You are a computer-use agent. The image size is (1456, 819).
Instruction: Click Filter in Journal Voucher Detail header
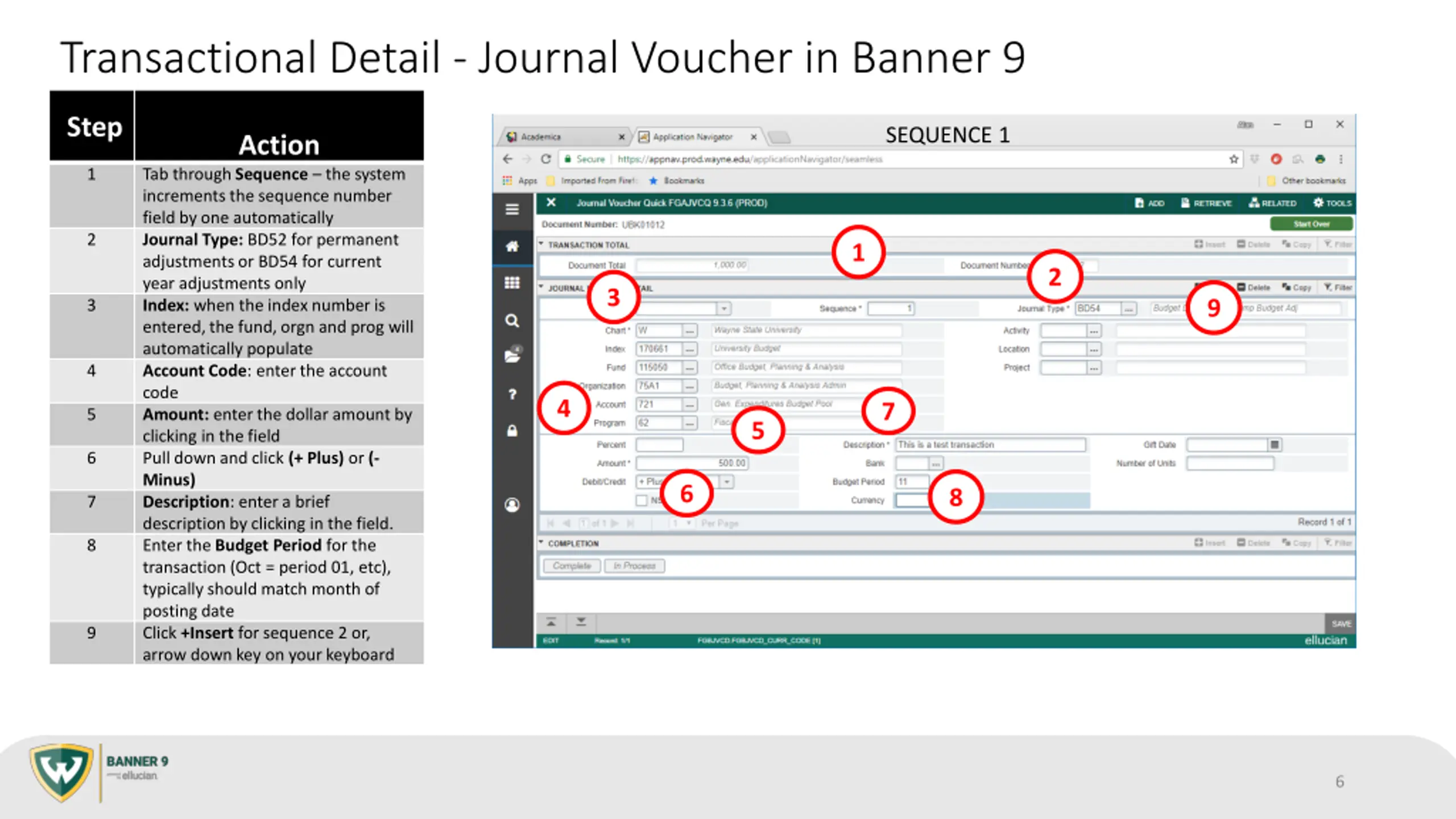point(1338,287)
